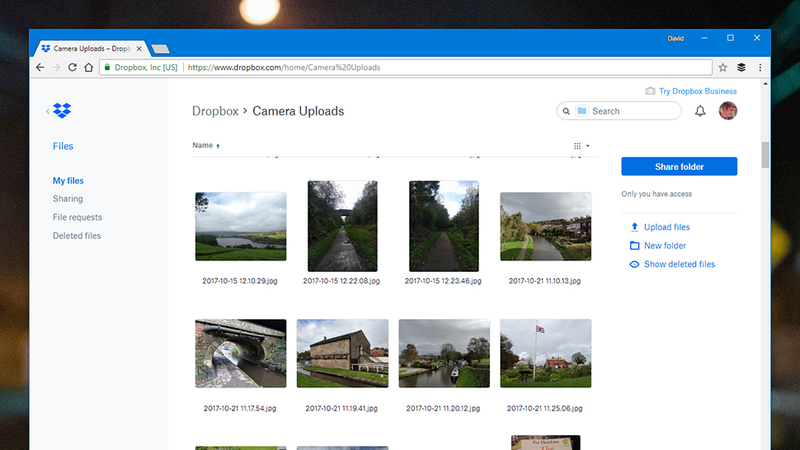Open the Dropbox extension icon in toolbar
Viewport: 800px width, 450px height.
tap(741, 67)
